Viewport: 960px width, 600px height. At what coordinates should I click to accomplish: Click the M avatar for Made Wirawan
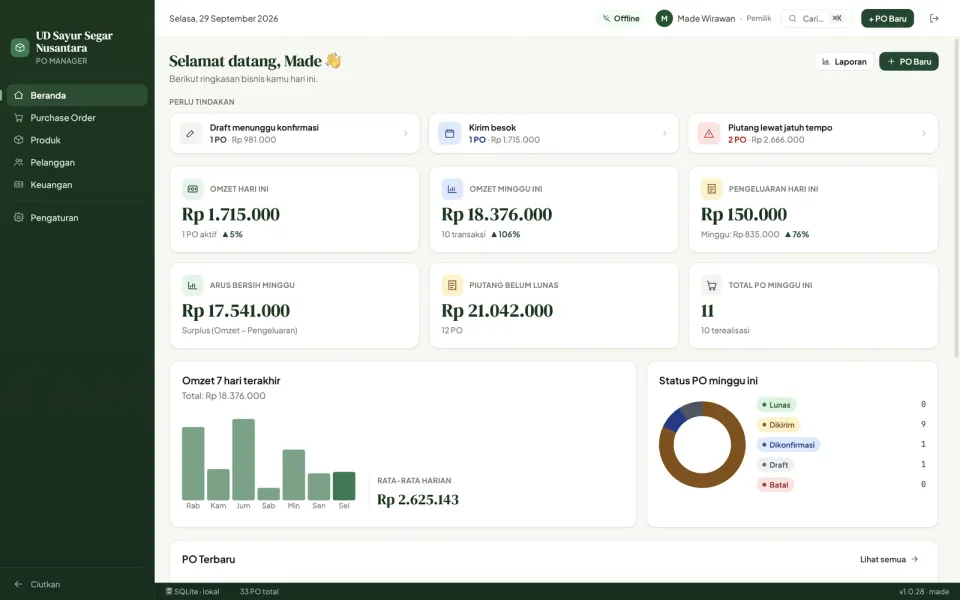[x=664, y=18]
